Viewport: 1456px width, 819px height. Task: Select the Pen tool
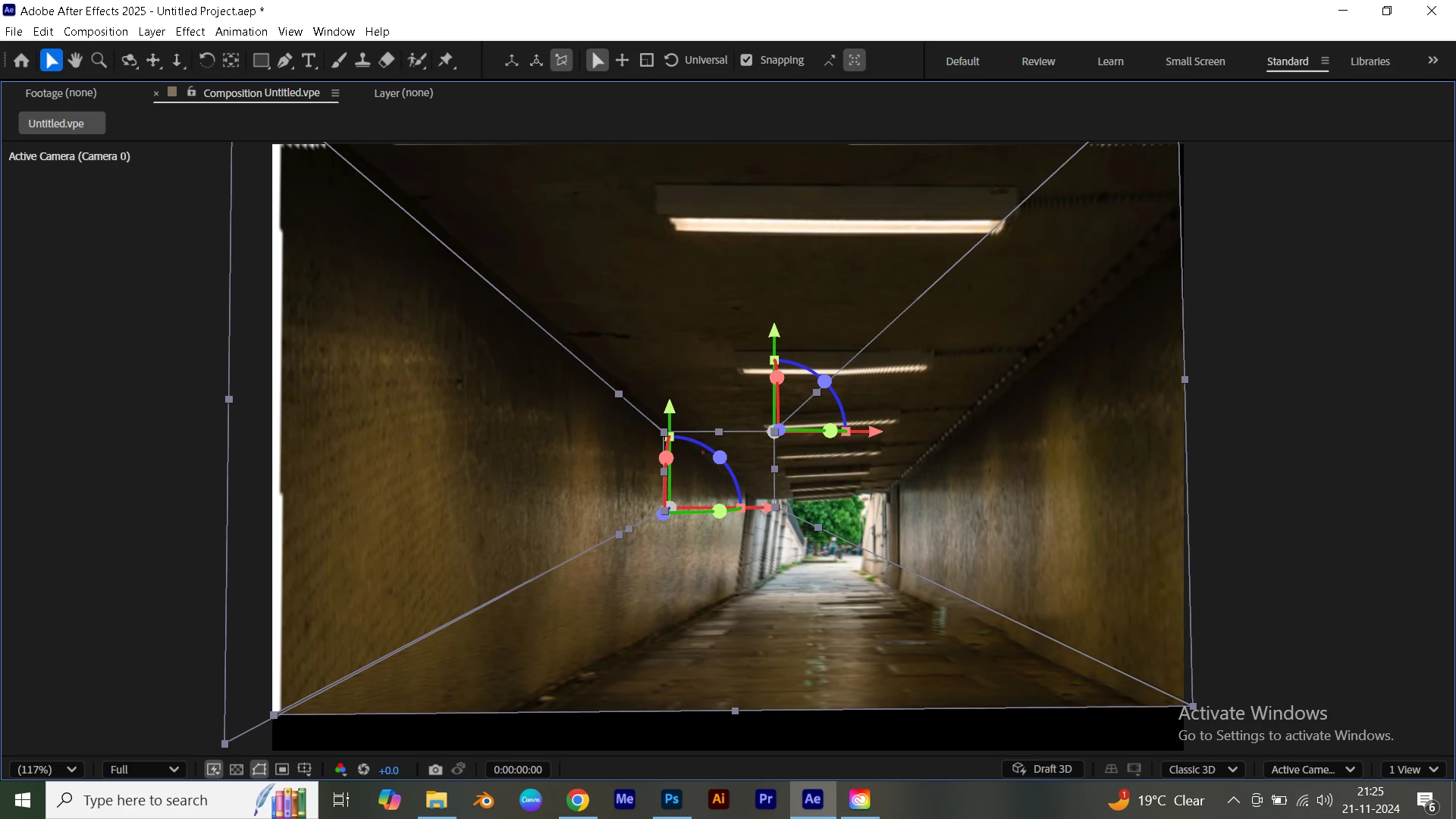click(x=285, y=61)
